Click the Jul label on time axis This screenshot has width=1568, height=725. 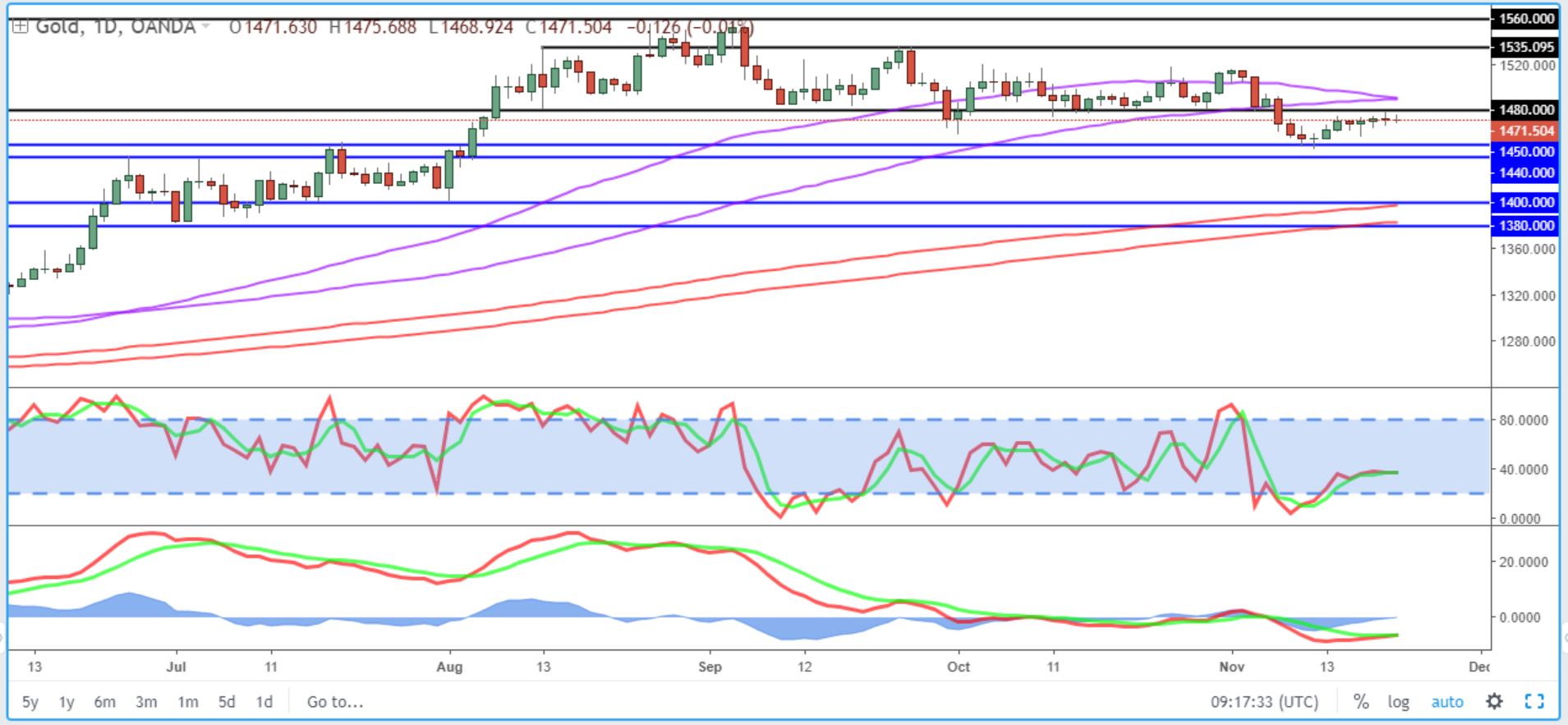tap(176, 667)
